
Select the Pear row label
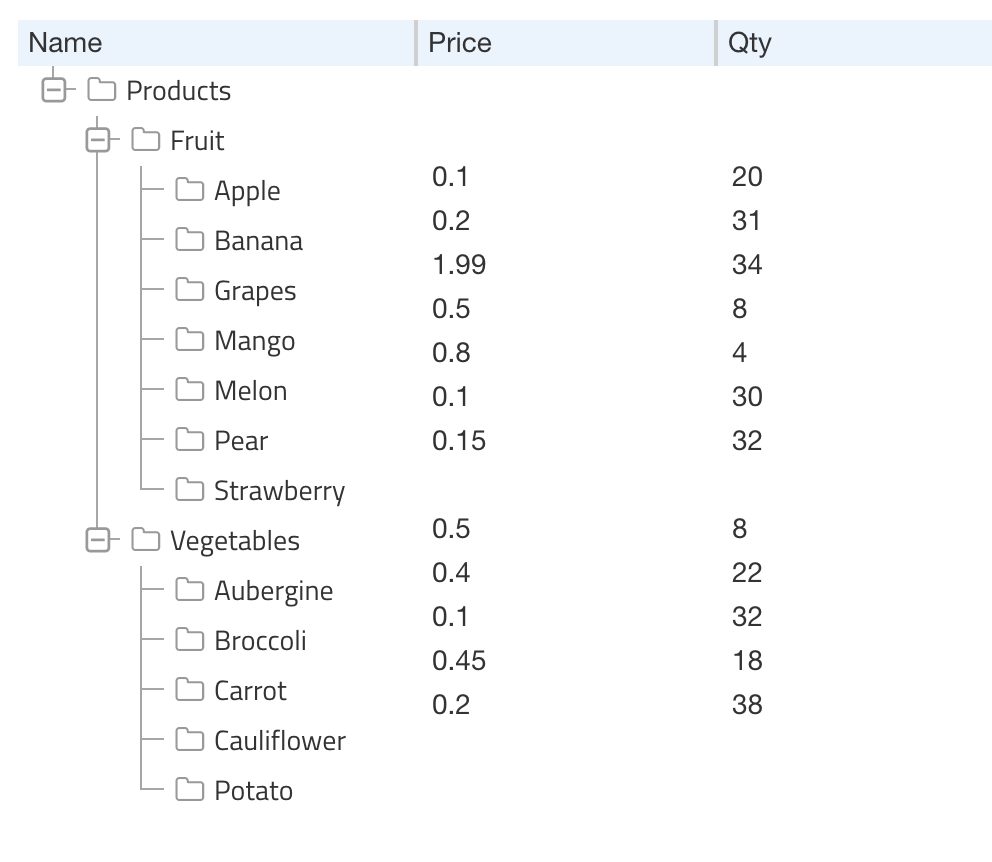click(x=241, y=441)
